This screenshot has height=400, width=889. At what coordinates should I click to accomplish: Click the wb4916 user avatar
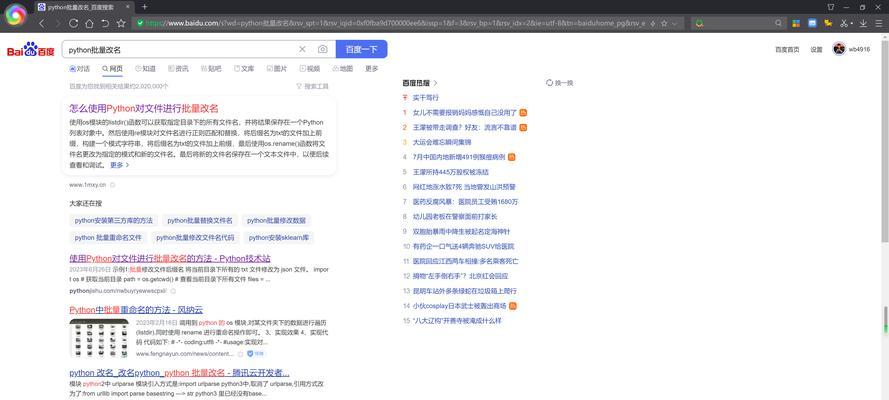click(x=839, y=49)
